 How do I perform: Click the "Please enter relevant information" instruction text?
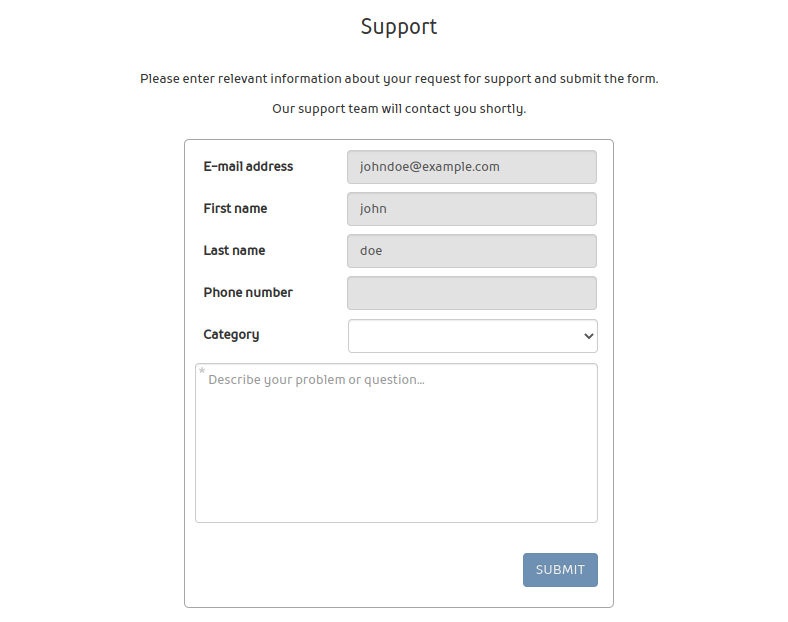399,78
